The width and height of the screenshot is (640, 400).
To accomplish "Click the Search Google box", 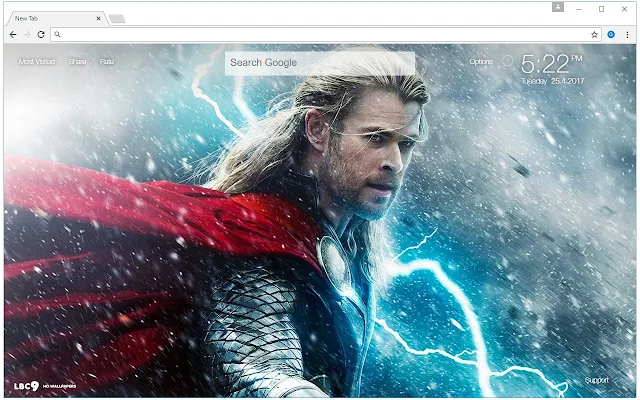I will pos(320,63).
